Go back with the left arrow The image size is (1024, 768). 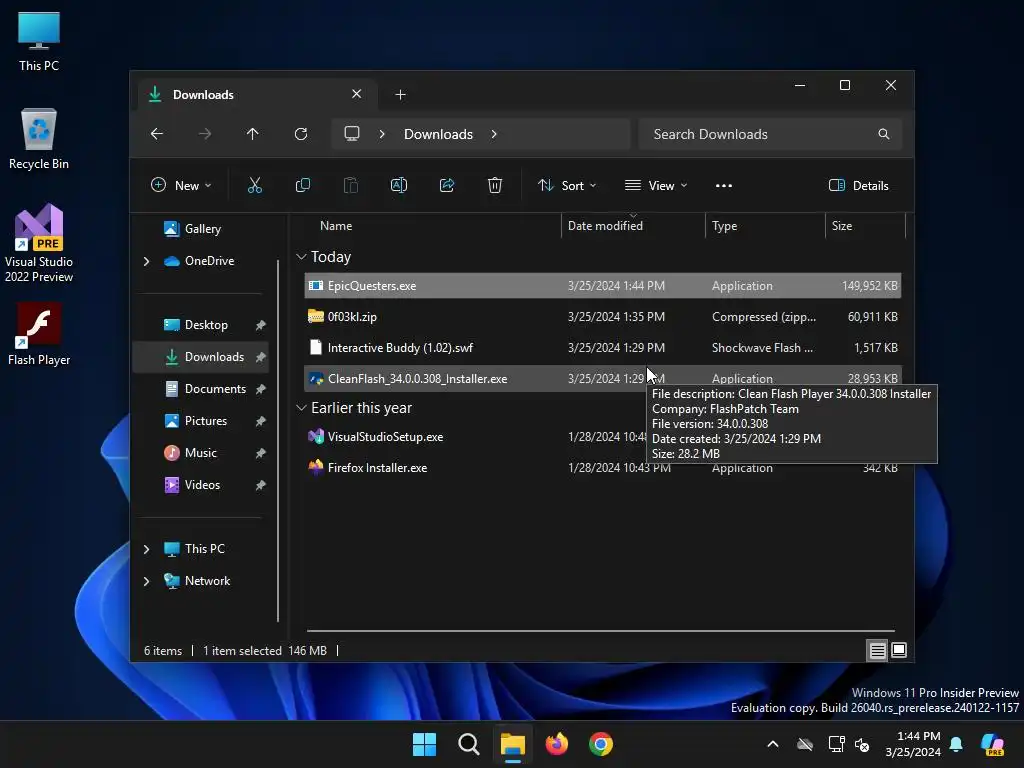click(157, 134)
